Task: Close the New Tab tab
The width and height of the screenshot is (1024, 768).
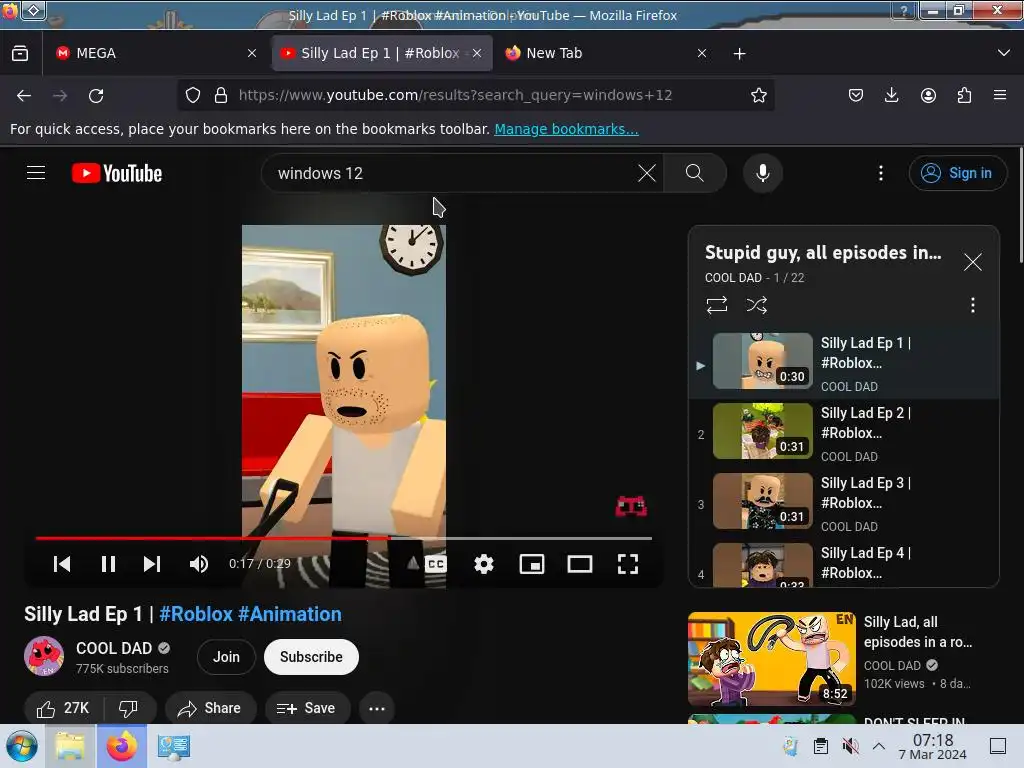Action: point(701,54)
